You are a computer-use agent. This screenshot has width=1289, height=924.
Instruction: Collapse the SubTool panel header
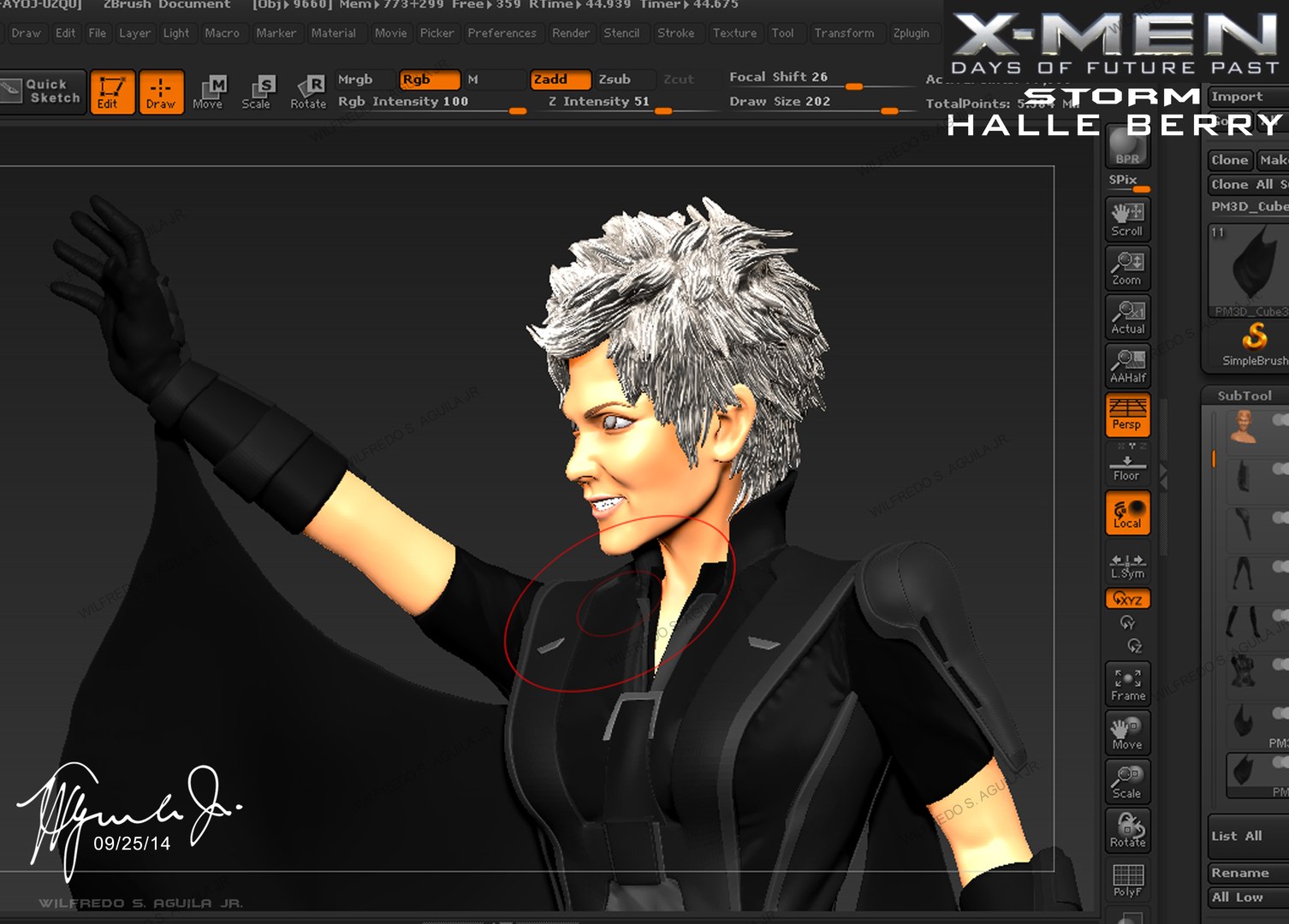point(1244,395)
